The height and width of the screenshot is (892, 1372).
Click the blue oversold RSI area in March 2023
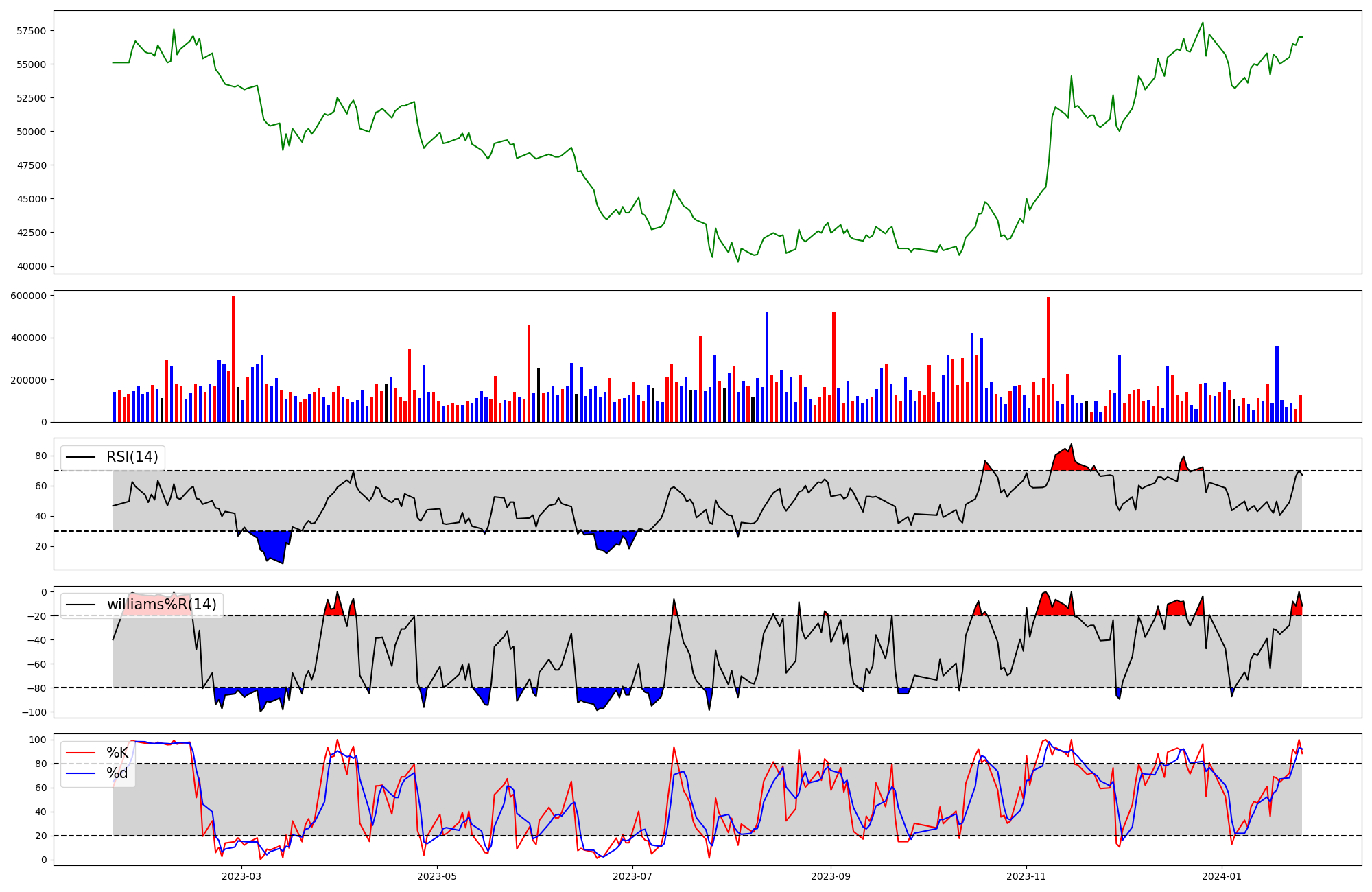(274, 545)
